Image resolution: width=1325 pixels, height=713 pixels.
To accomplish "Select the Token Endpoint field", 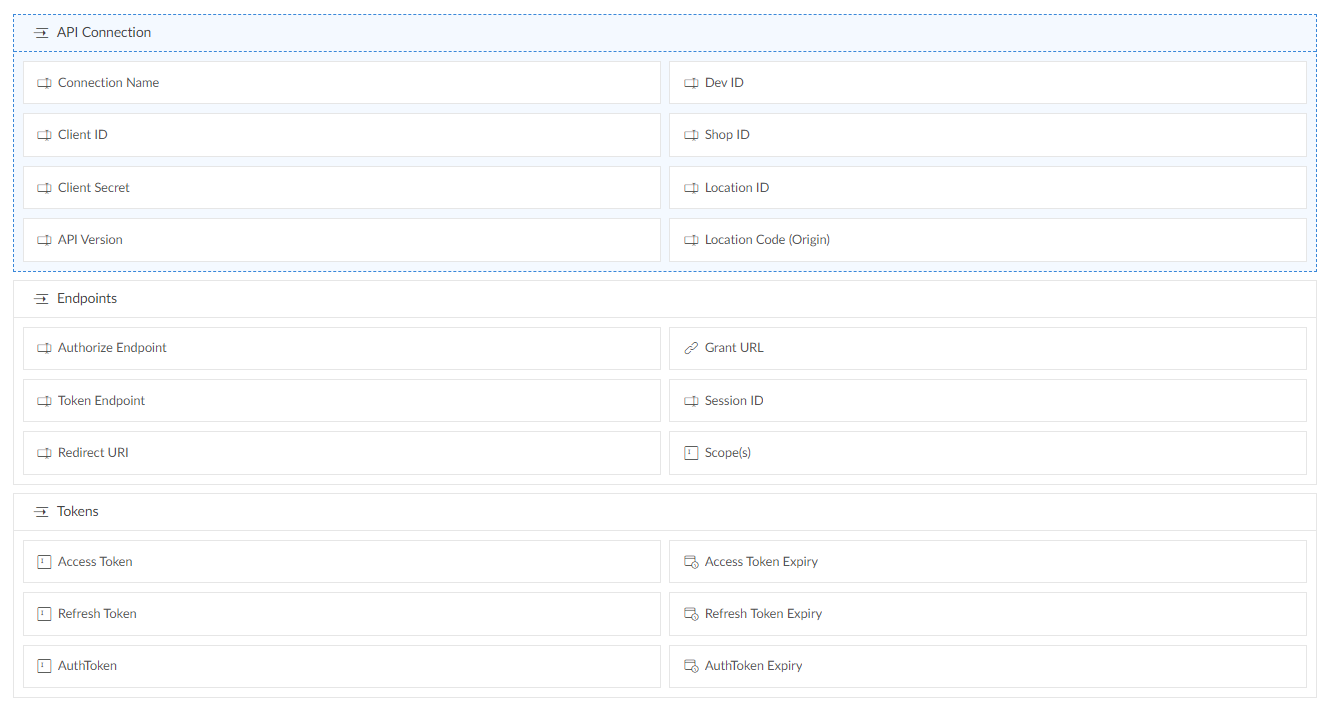I will click(x=341, y=401).
